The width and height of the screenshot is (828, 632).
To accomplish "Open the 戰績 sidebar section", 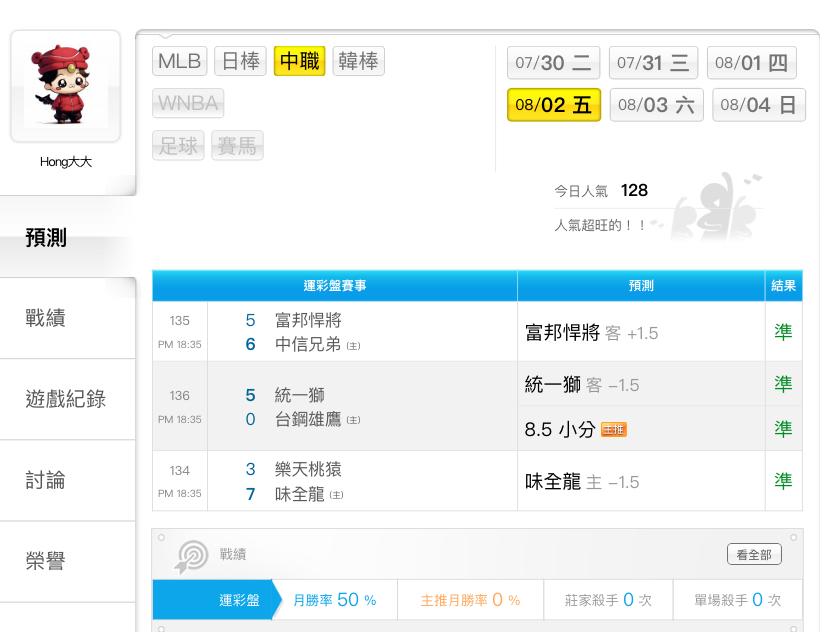I will coord(68,318).
